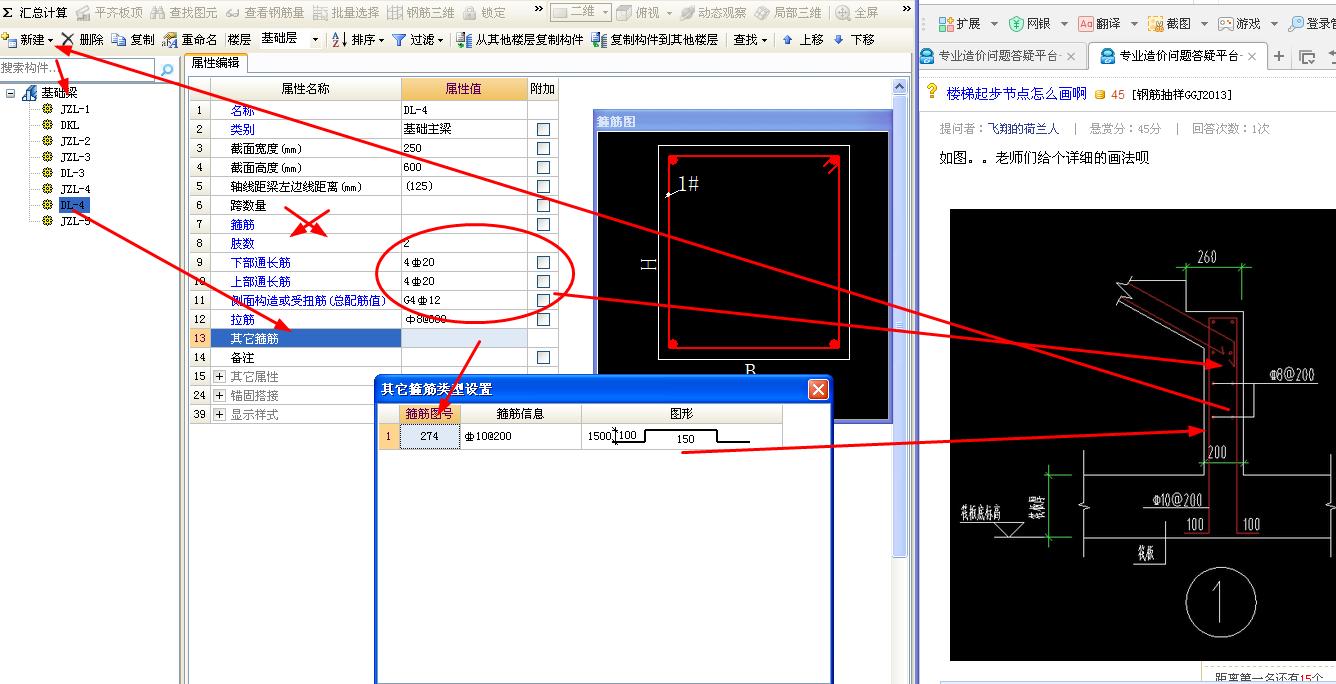Screen dimensions: 1336x684
Task: Click the 下移 down arrow
Action: pos(838,40)
